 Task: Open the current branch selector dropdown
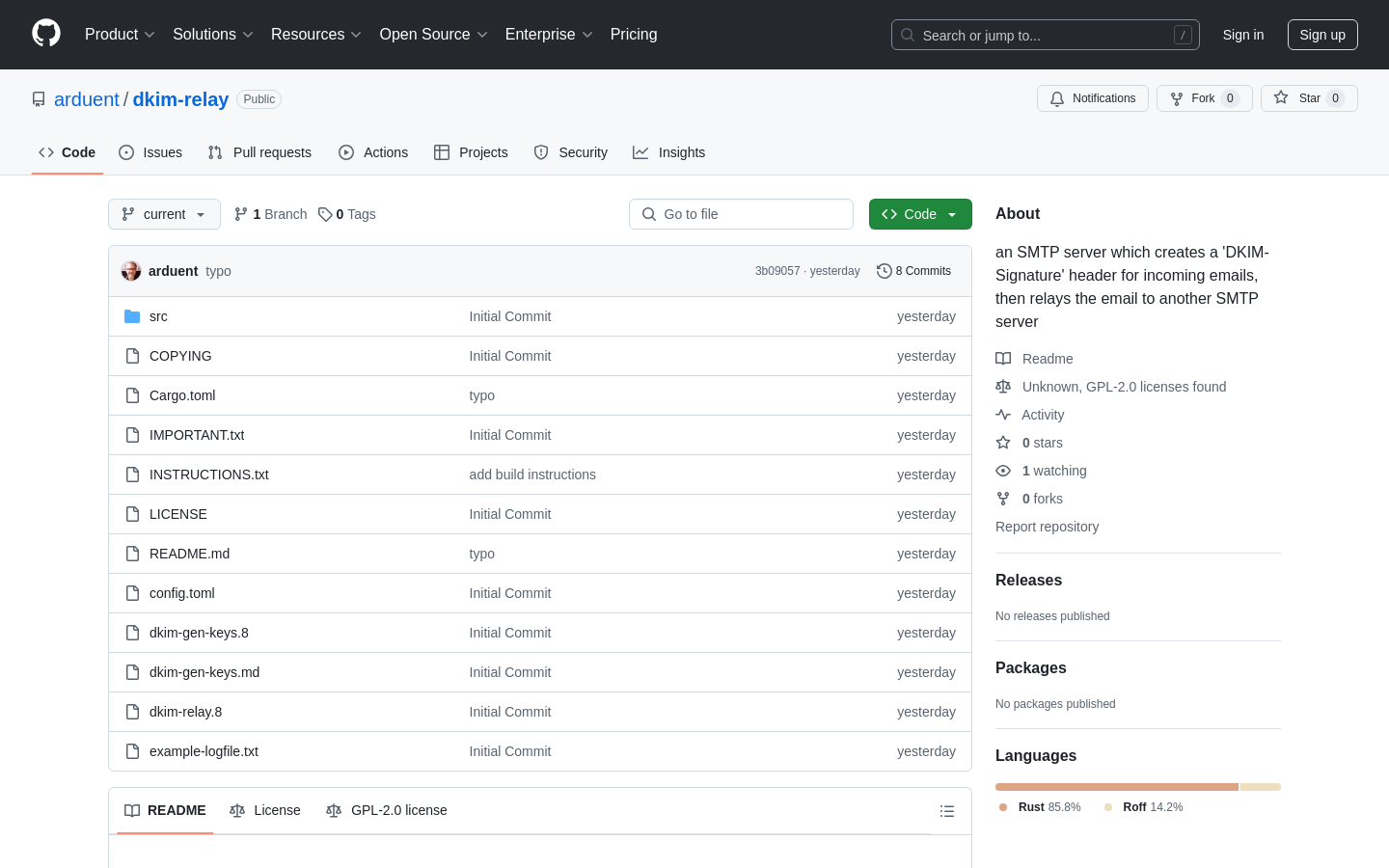click(x=164, y=214)
